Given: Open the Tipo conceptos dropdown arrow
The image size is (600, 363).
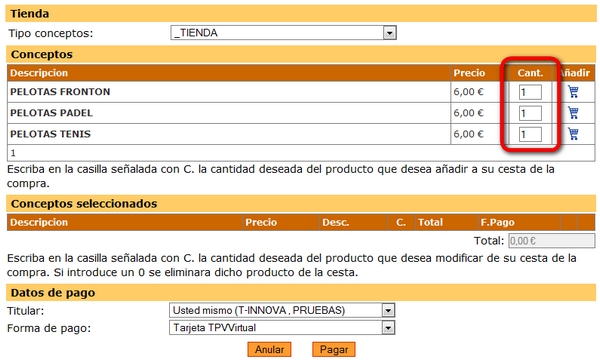Looking at the screenshot, I should click(x=389, y=33).
